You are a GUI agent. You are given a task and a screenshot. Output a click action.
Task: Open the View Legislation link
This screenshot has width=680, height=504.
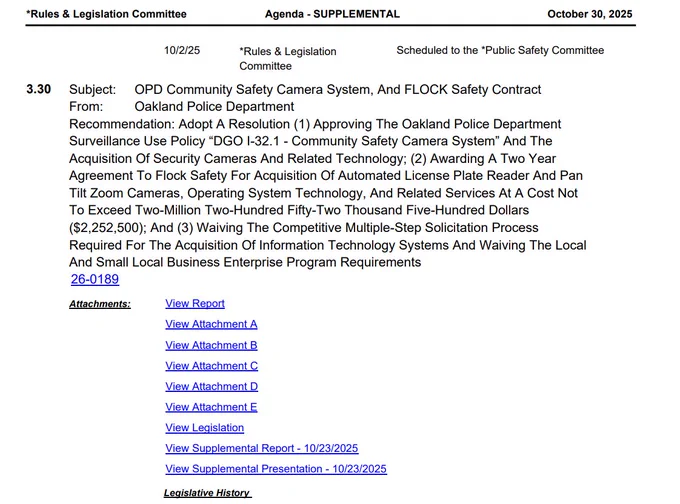(204, 428)
